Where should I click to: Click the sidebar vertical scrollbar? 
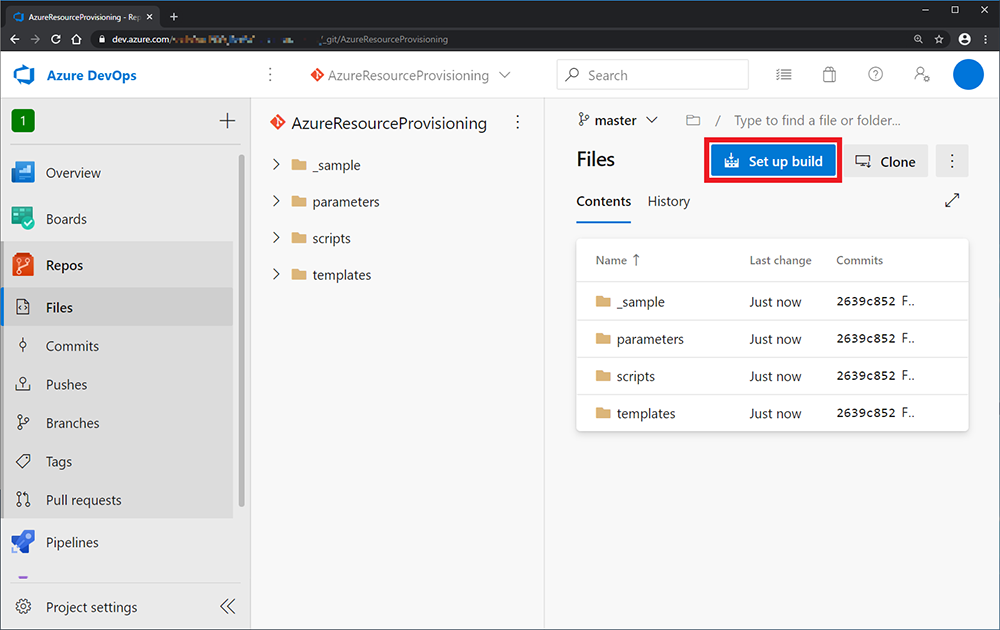241,330
